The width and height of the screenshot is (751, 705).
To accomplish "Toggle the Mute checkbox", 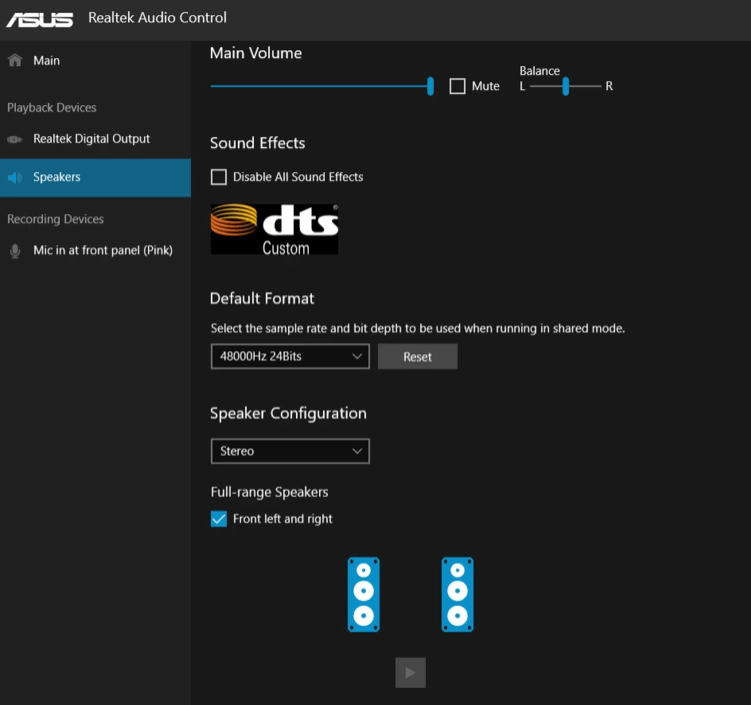I will click(457, 86).
